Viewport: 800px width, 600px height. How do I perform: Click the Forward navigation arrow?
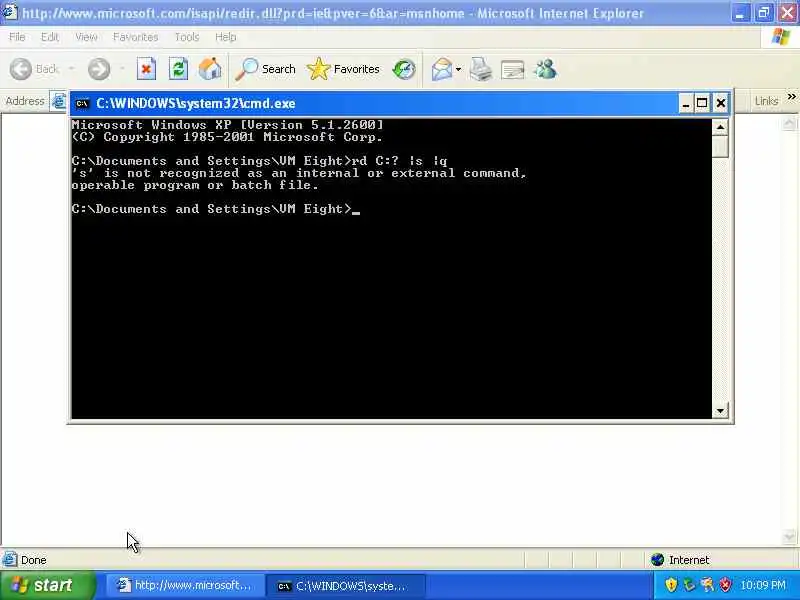(98, 69)
